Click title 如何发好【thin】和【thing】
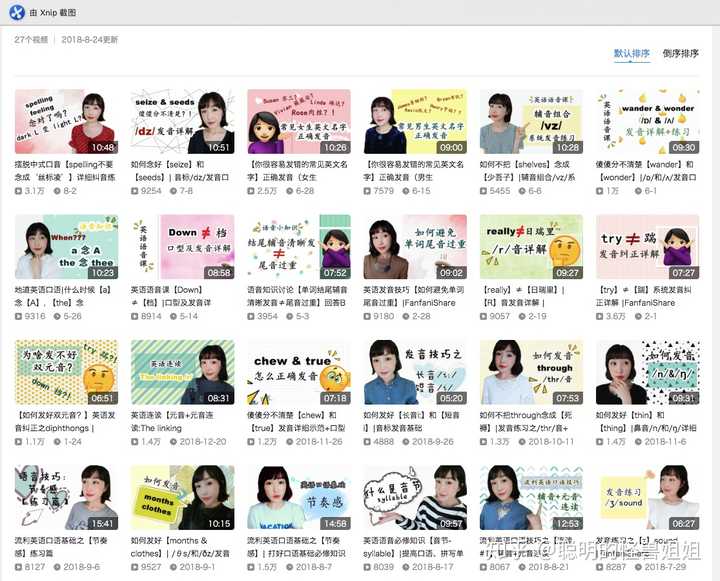720x581 pixels. [646, 422]
